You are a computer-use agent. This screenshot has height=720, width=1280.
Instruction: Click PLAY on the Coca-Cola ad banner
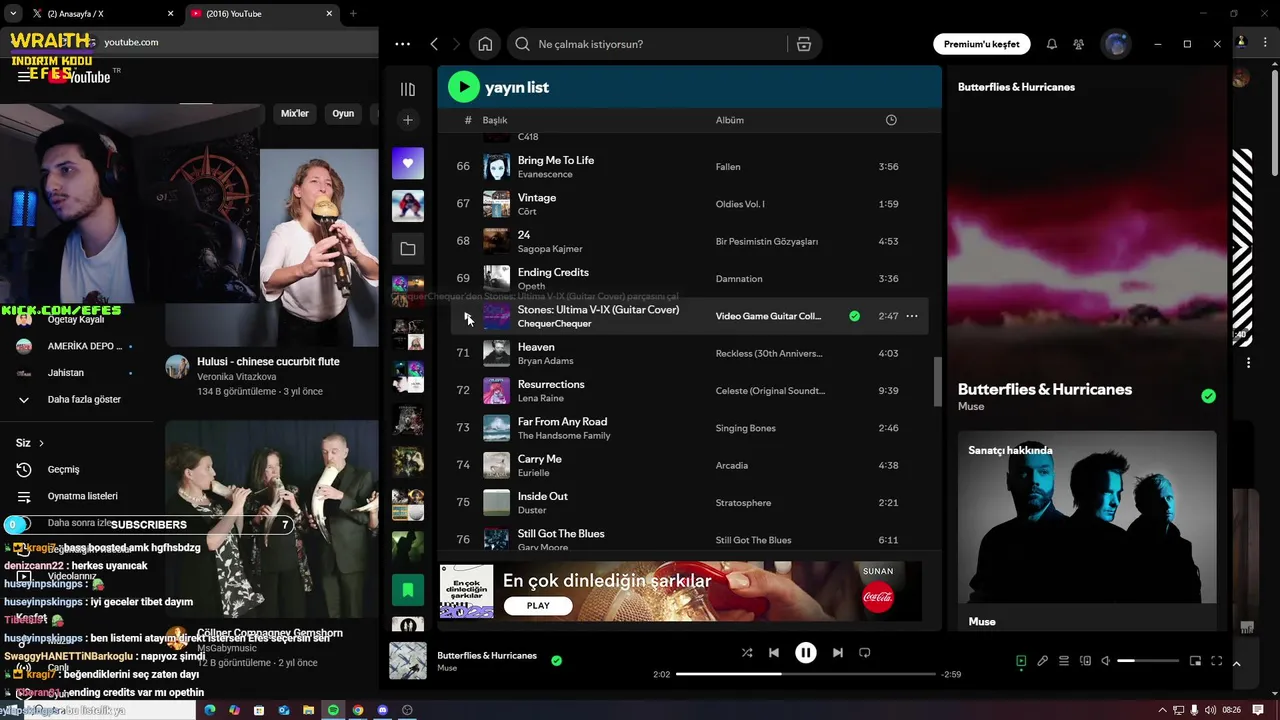click(x=538, y=605)
